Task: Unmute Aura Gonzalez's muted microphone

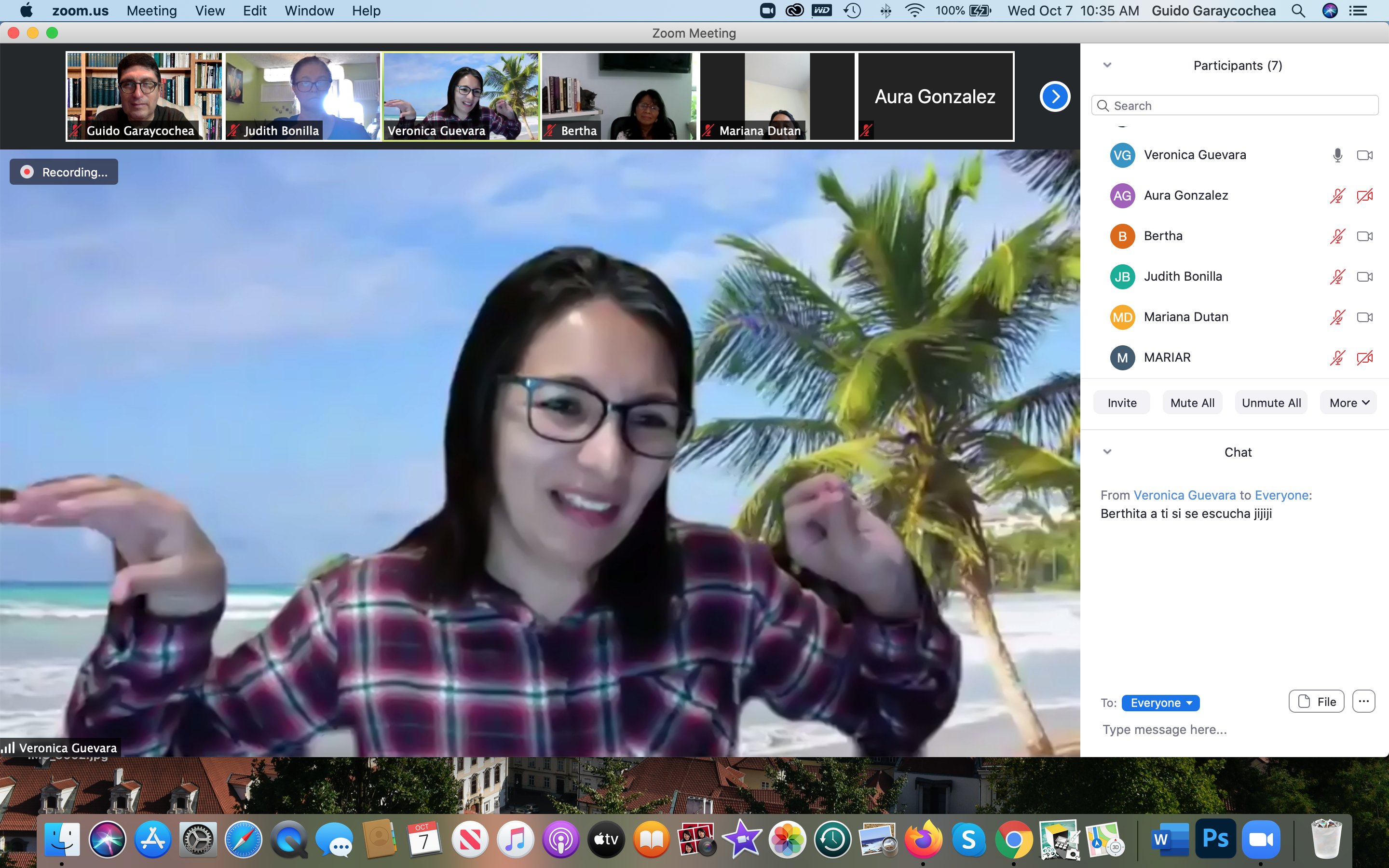Action: [x=1337, y=196]
